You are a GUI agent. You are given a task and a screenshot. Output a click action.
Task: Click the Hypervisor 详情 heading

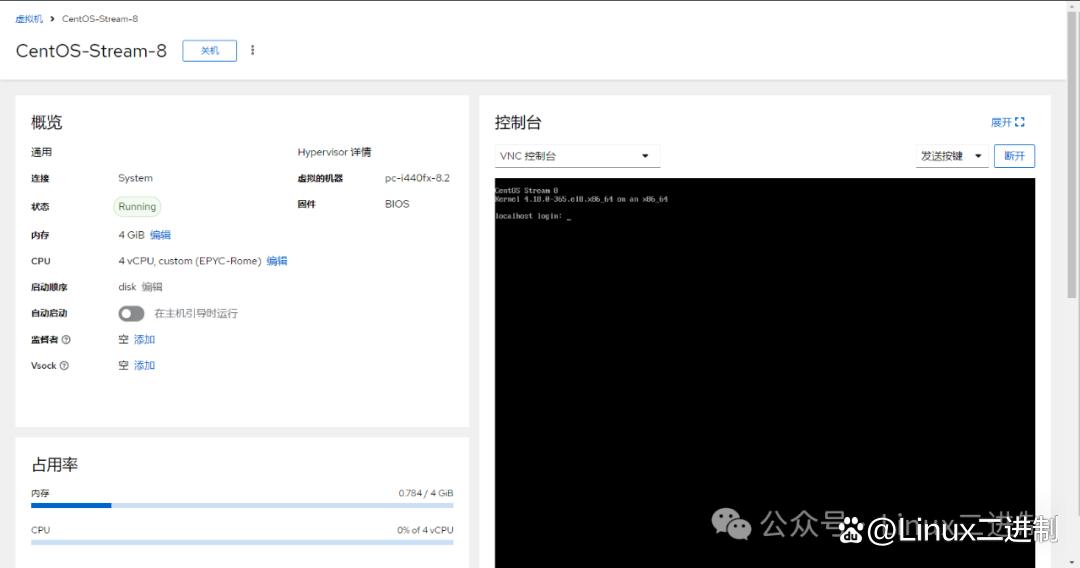[x=334, y=152]
